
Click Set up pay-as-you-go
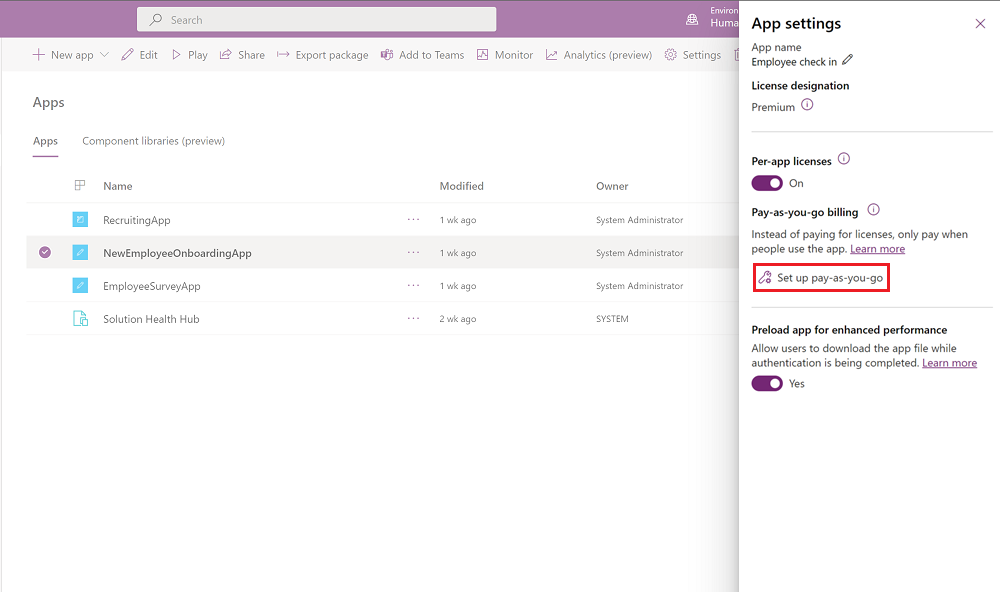[x=821, y=277]
